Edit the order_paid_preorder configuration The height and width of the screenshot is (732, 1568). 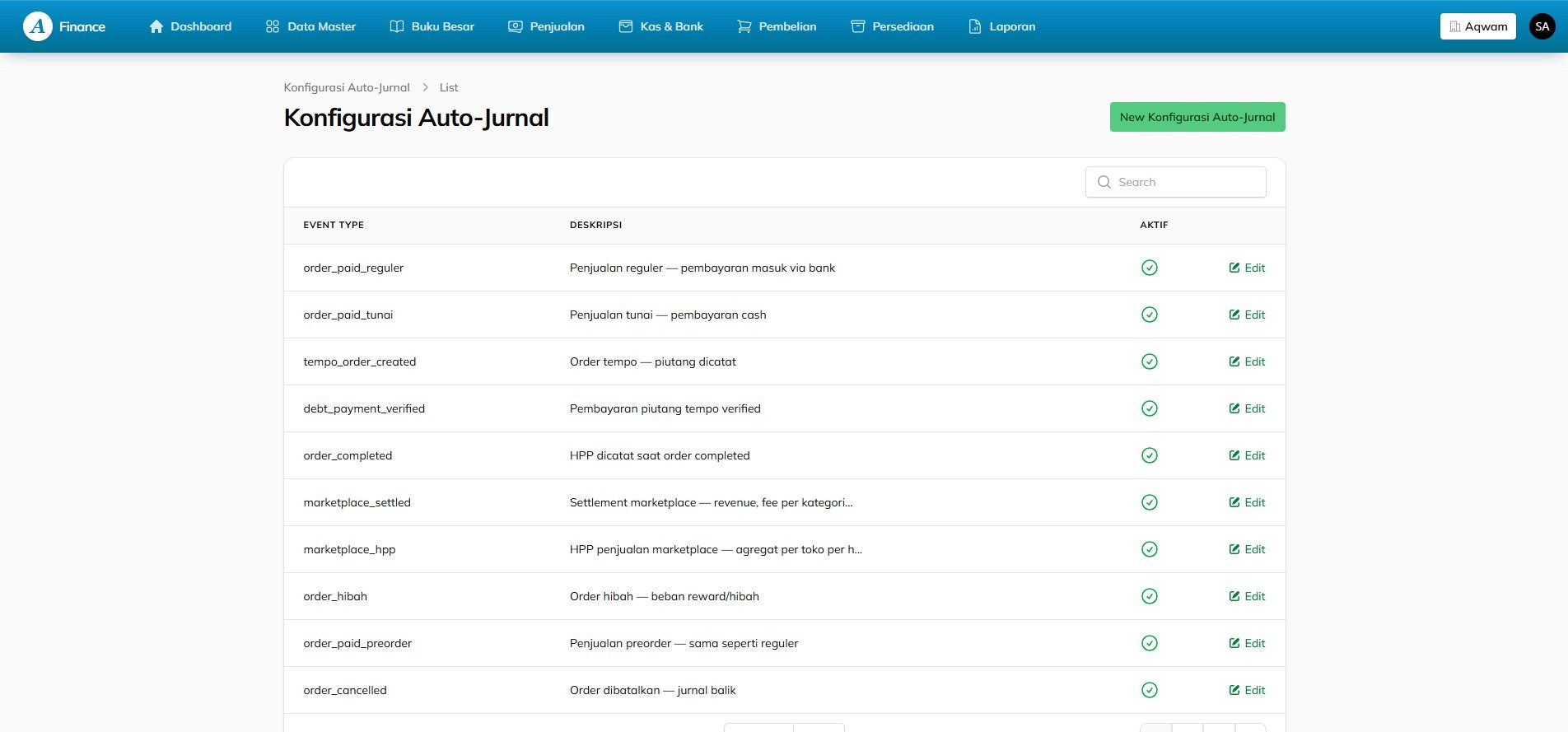pos(1247,643)
